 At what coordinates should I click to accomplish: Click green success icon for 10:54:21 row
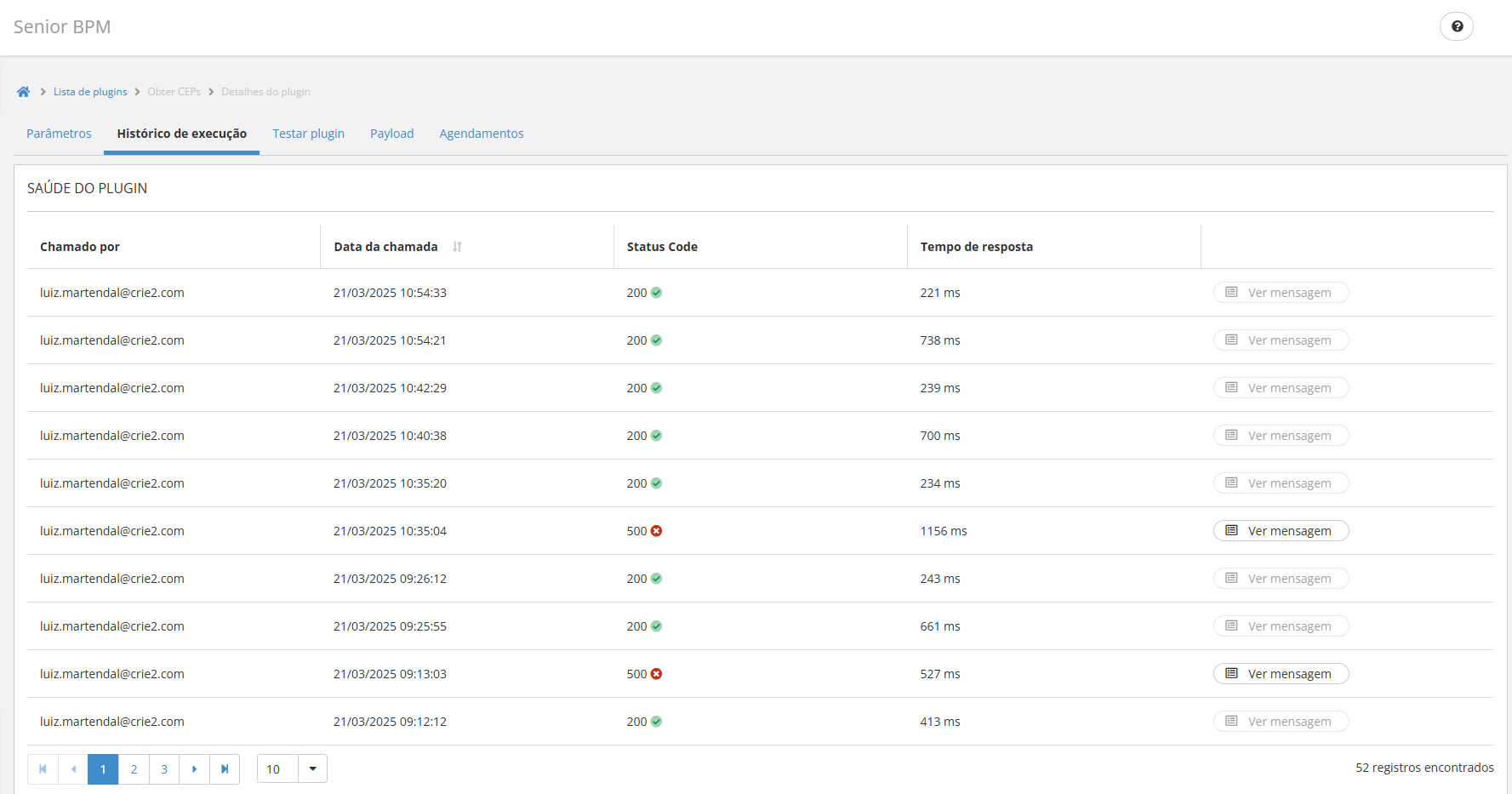point(656,340)
